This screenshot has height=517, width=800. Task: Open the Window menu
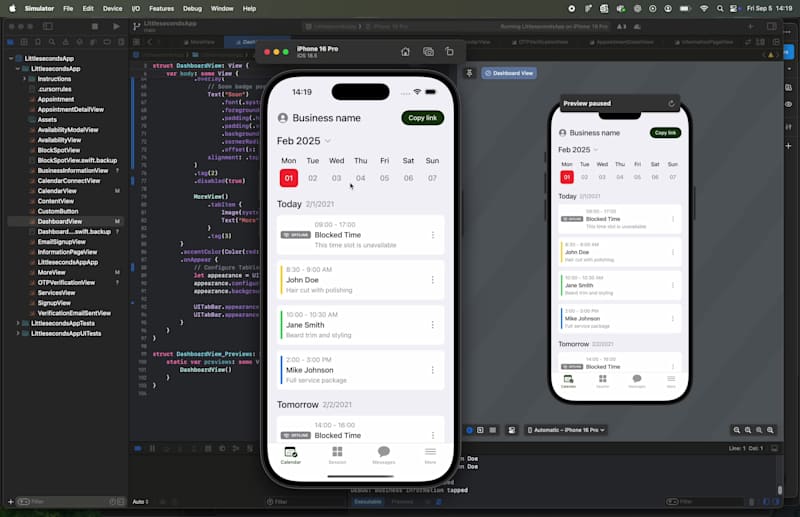coord(222,8)
